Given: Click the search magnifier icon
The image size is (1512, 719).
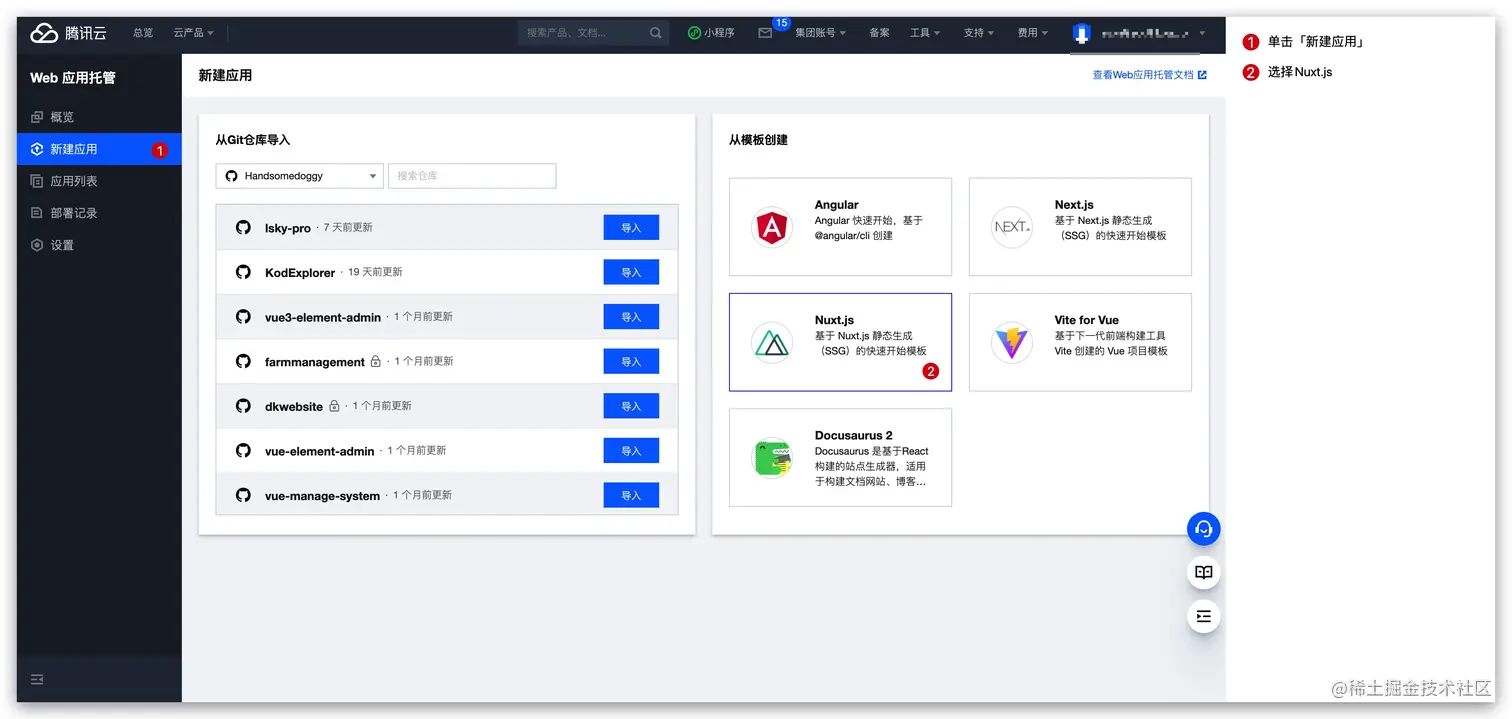Looking at the screenshot, I should coord(656,33).
